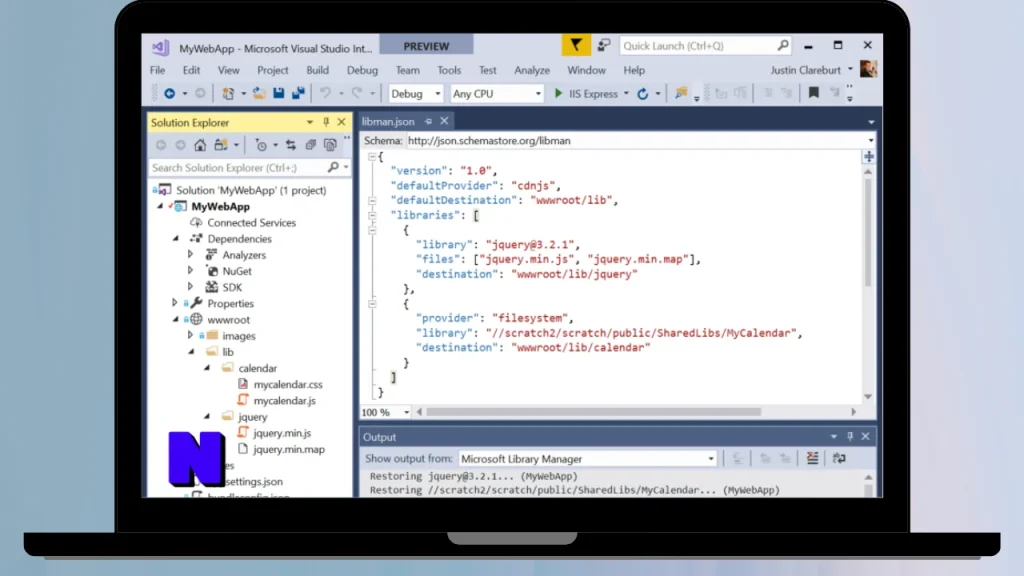Click the editor vertical scrollbar thumb
Screen dimensions: 1024x576
[868, 232]
